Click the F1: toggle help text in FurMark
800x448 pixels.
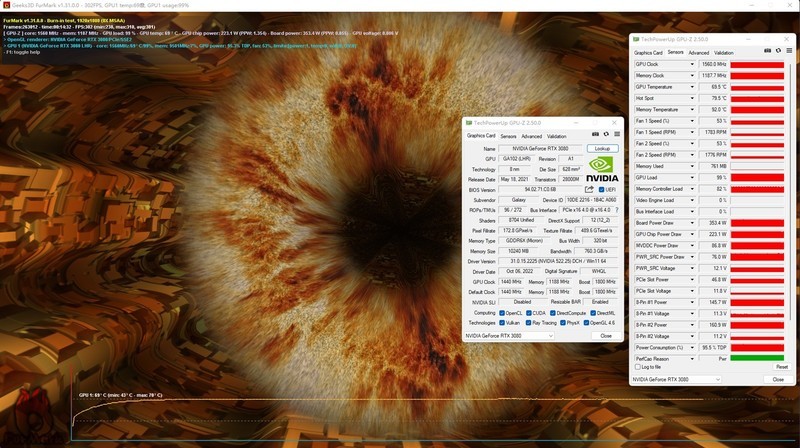[x=21, y=52]
